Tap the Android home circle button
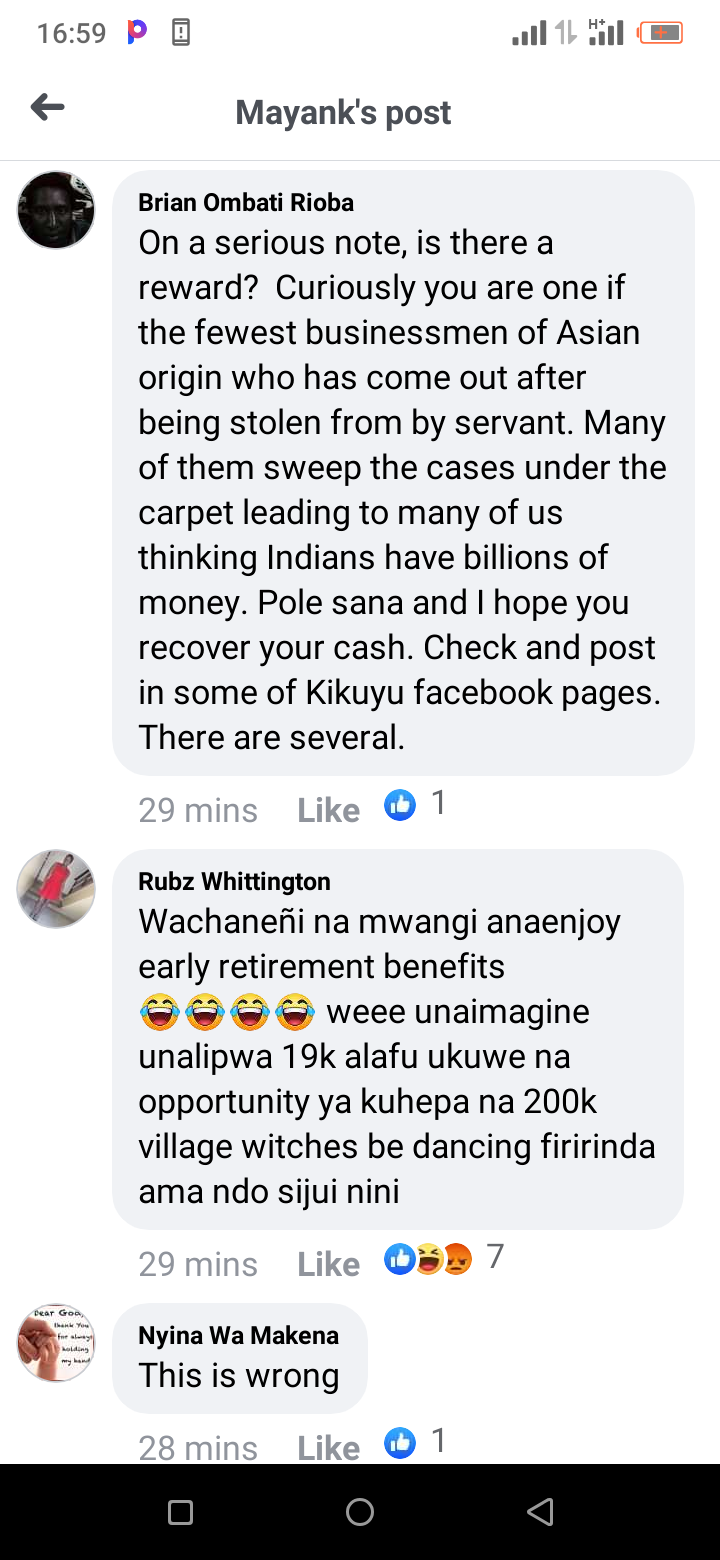The width and height of the screenshot is (720, 1560). [360, 1512]
